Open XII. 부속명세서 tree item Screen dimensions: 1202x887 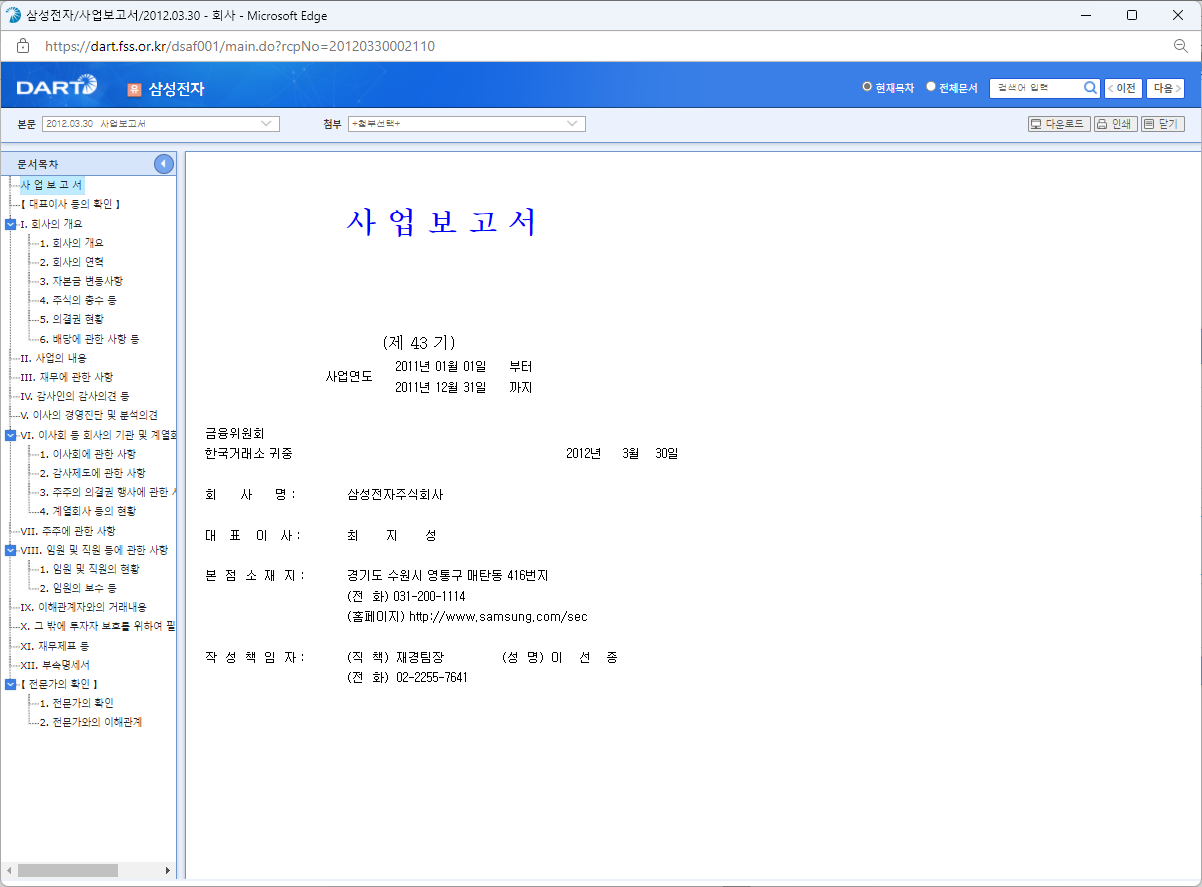pos(55,665)
